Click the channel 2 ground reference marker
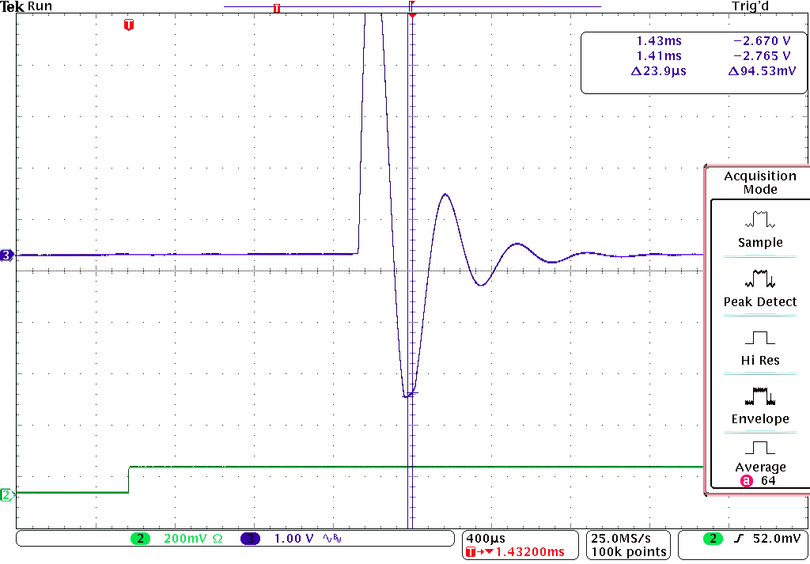The height and width of the screenshot is (564, 810). coord(7,495)
